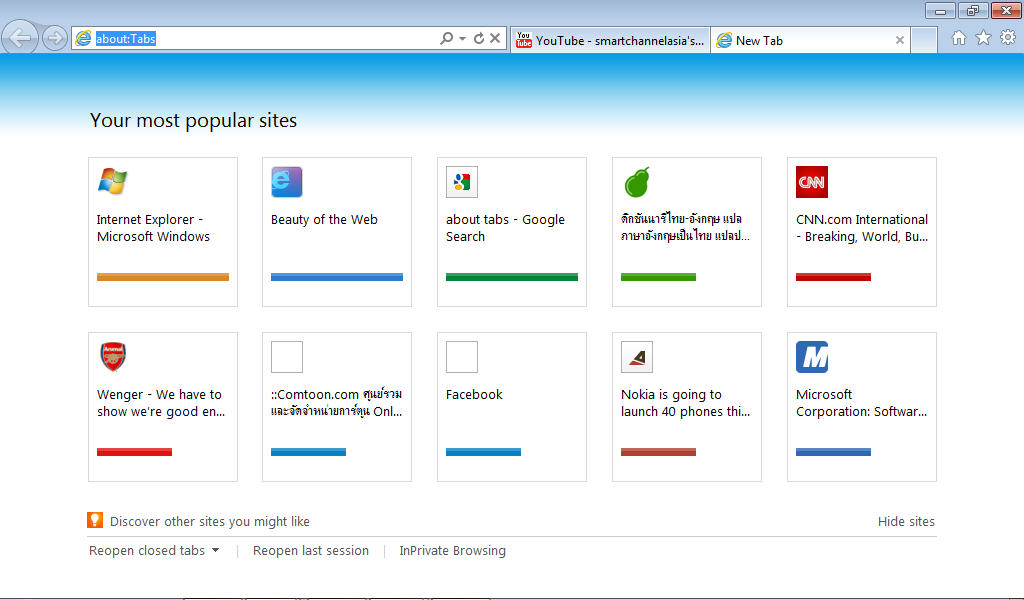1024x600 pixels.
Task: Click the green pear icon on dictionary tile
Action: tap(637, 182)
